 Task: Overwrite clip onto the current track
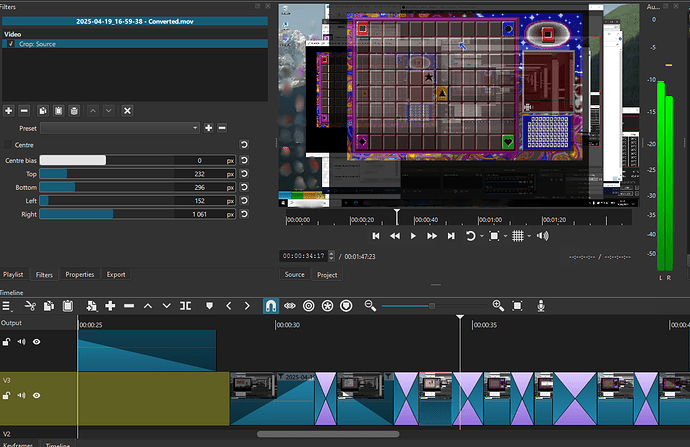point(166,306)
